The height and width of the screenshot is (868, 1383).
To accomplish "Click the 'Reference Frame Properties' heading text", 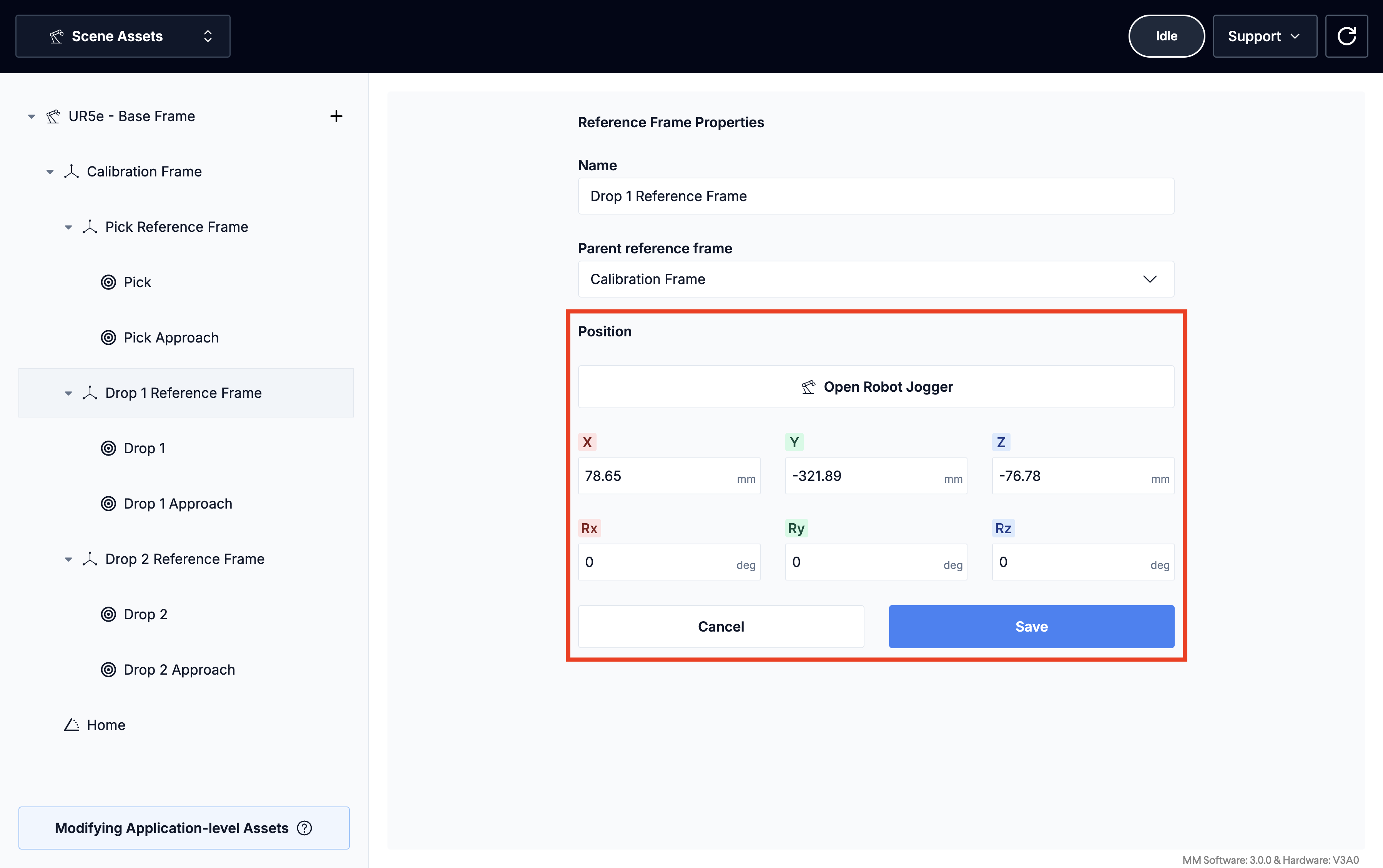I will pyautogui.click(x=671, y=123).
